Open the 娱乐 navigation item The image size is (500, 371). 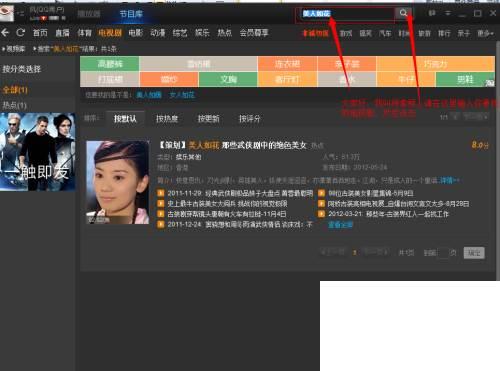[202, 33]
